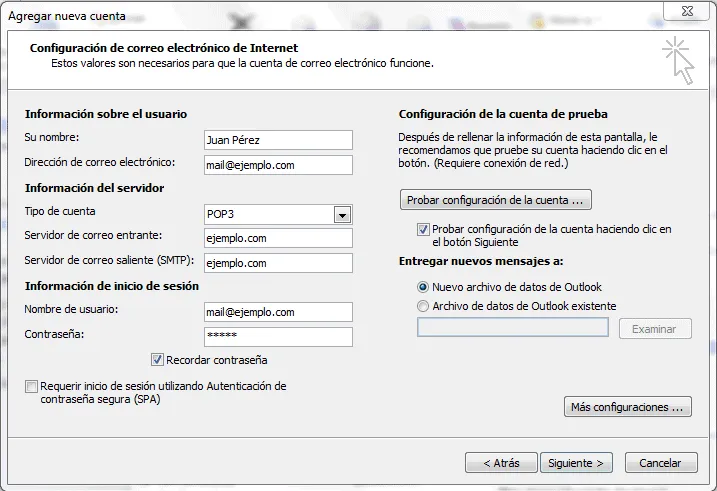717x491 pixels.
Task: Proceed by clicking Siguiente
Action: [x=577, y=463]
